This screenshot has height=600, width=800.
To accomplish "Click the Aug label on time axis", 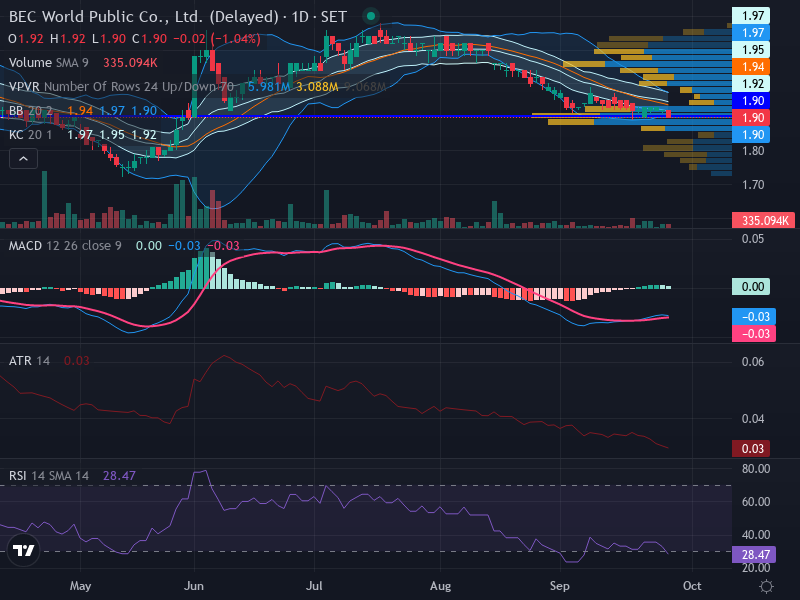I will pos(440,586).
